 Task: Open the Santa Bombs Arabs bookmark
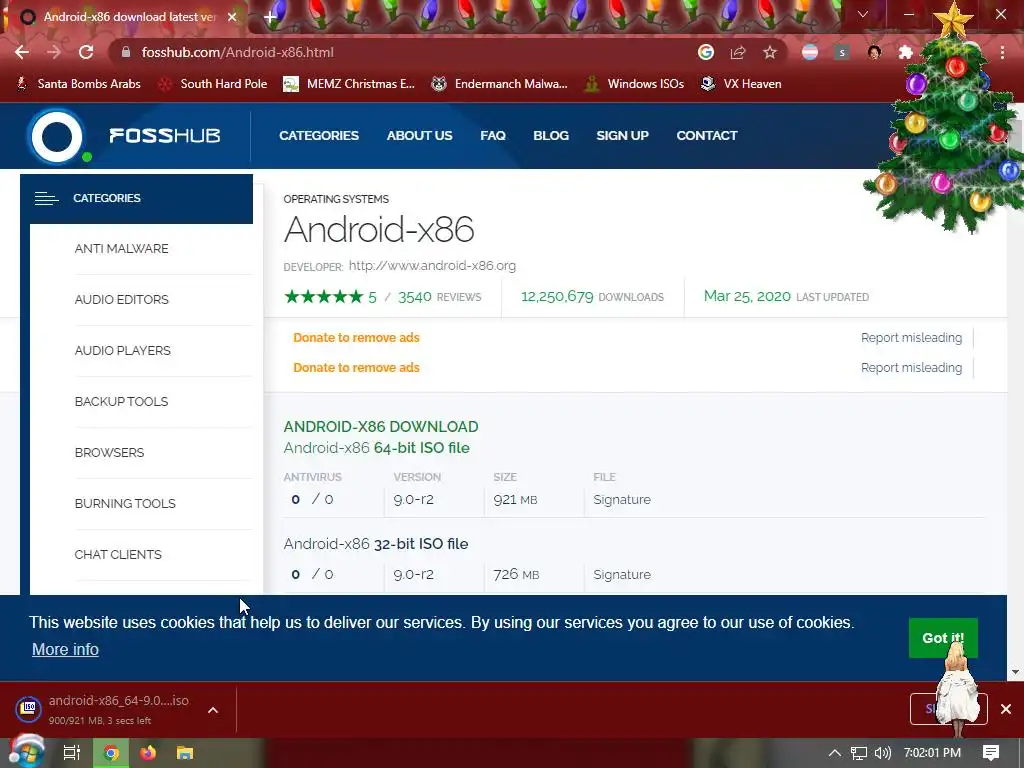click(78, 84)
